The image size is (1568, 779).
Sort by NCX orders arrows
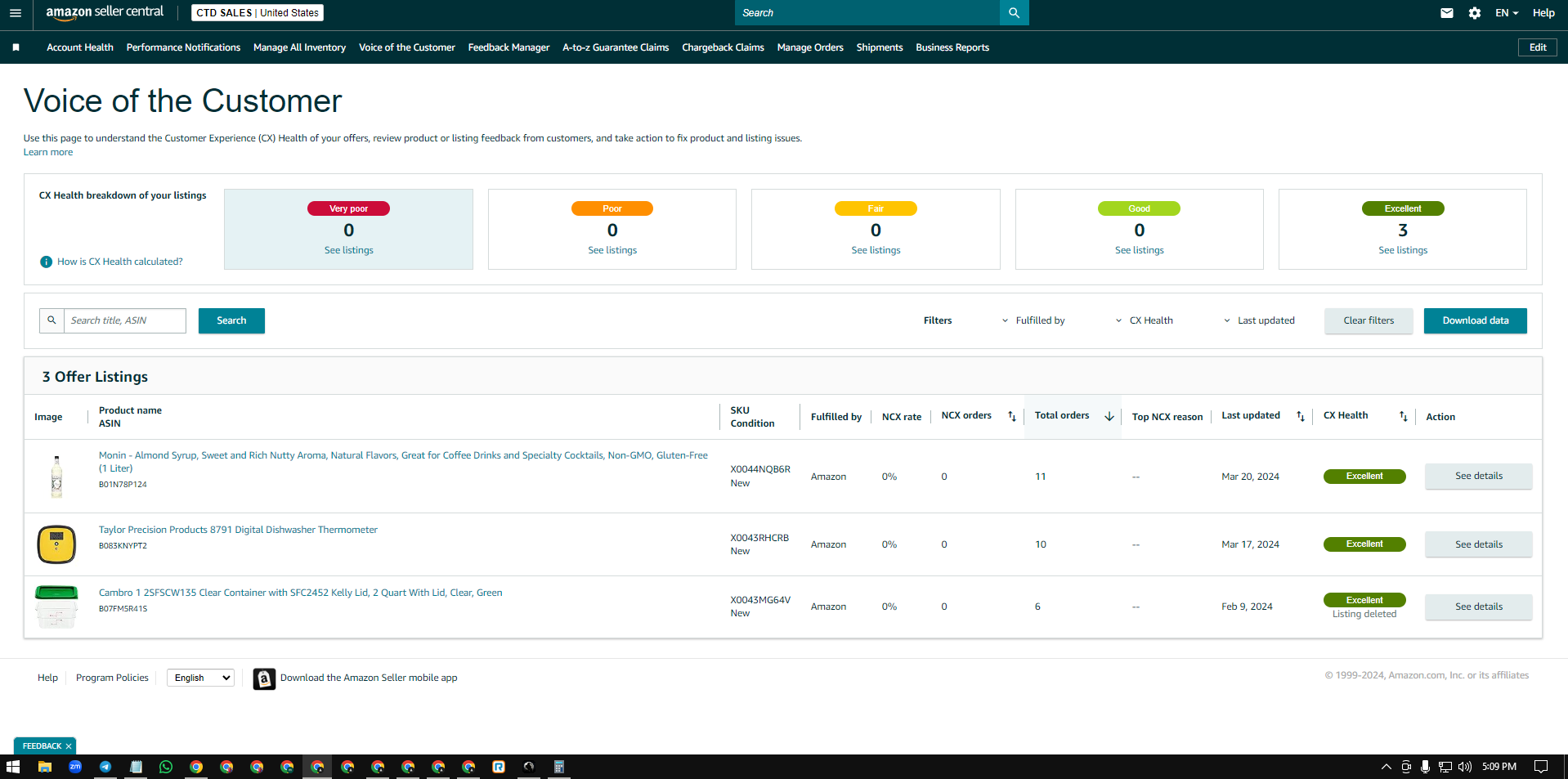tap(1012, 416)
